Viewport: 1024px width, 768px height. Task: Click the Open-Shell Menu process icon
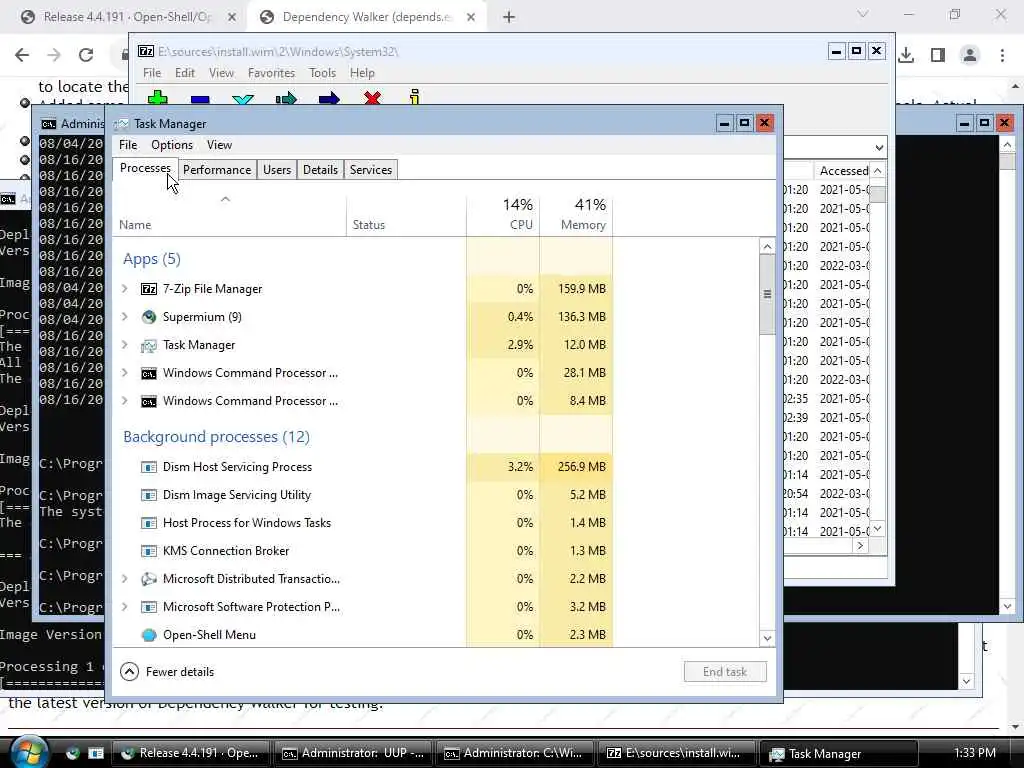[x=149, y=635]
